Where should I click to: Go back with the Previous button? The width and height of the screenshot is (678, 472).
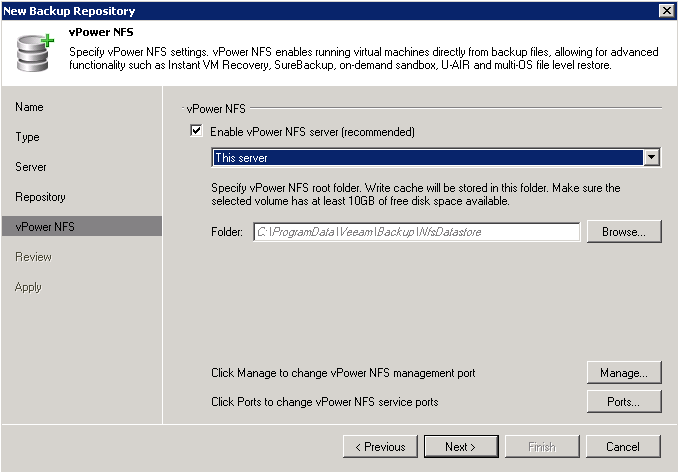(380, 446)
